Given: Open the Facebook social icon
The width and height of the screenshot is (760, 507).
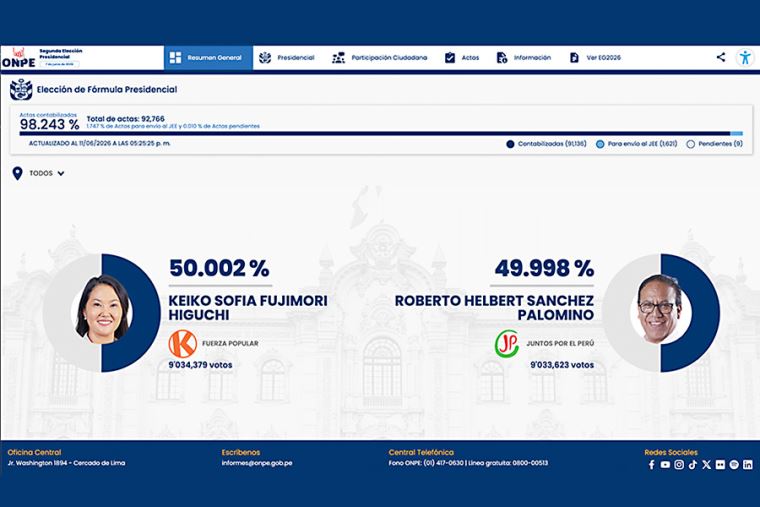Looking at the screenshot, I should click(x=651, y=464).
